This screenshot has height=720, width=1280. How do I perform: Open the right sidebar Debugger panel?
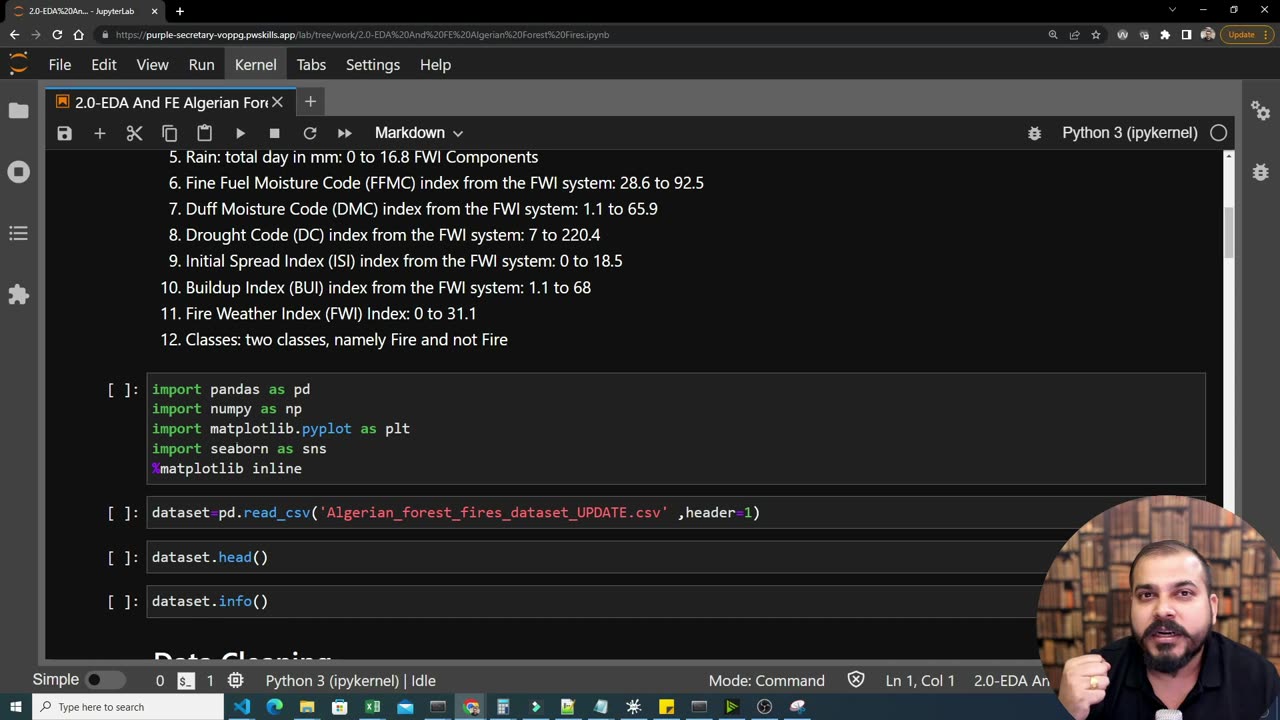point(1260,172)
